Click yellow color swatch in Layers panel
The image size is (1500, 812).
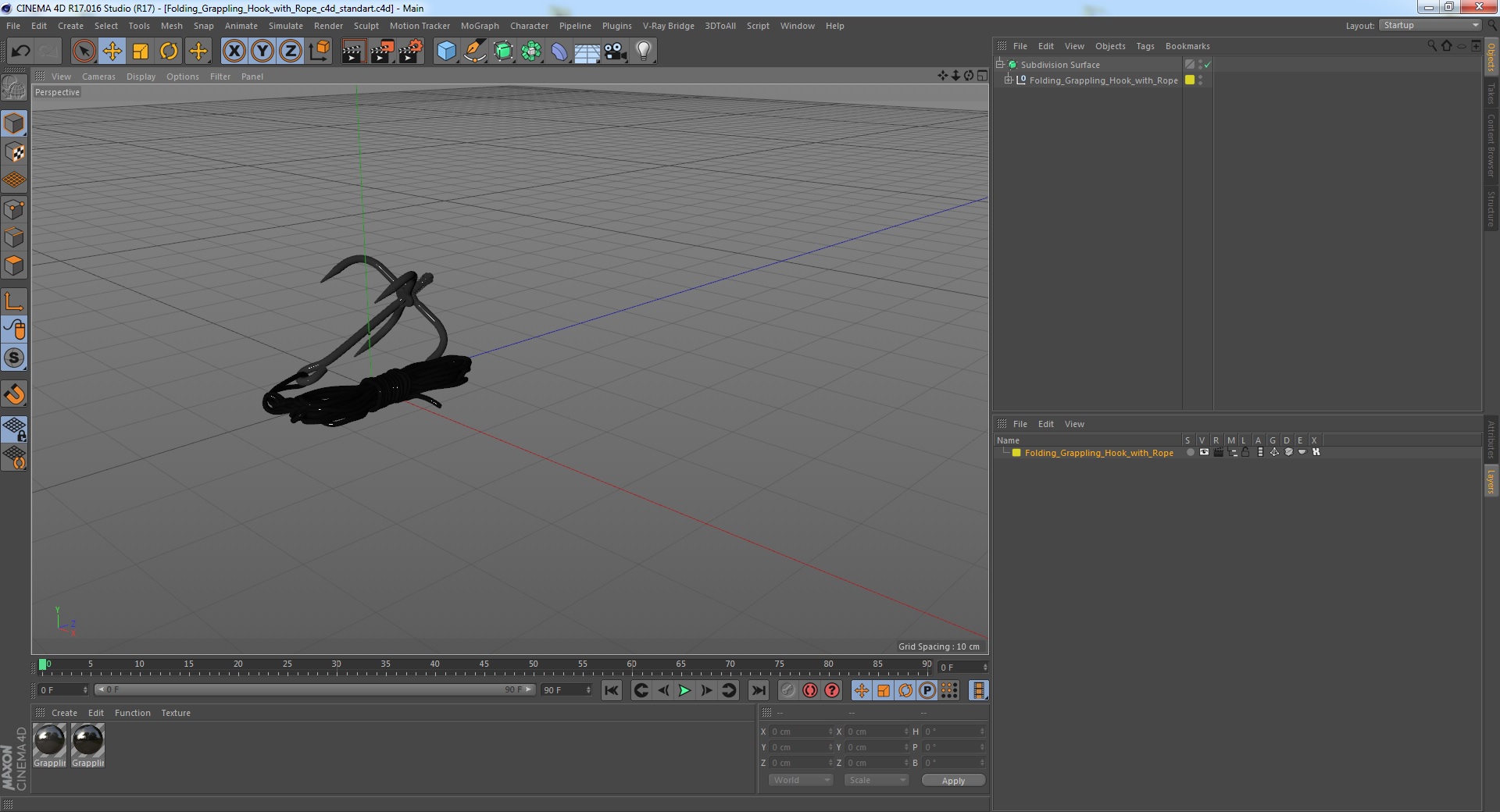[x=1016, y=453]
